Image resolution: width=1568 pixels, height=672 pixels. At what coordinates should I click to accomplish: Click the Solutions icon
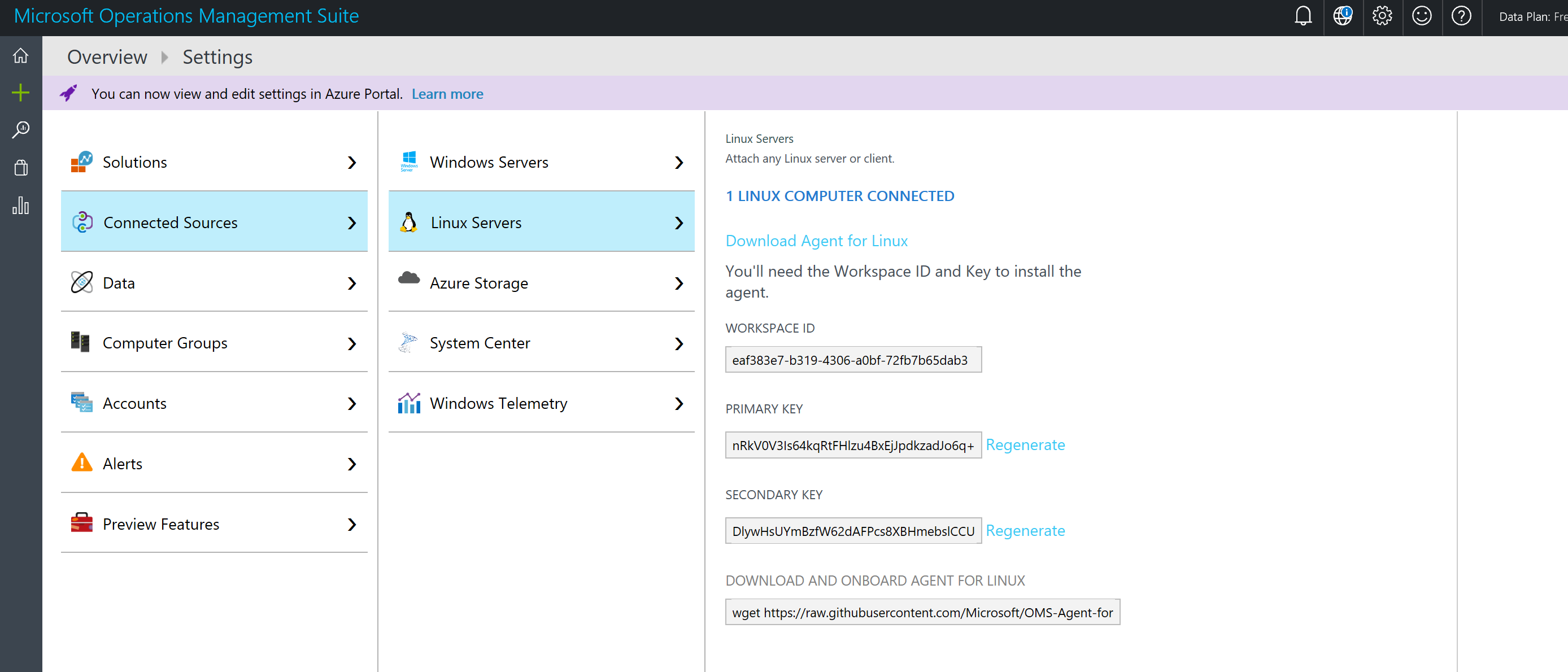click(81, 162)
